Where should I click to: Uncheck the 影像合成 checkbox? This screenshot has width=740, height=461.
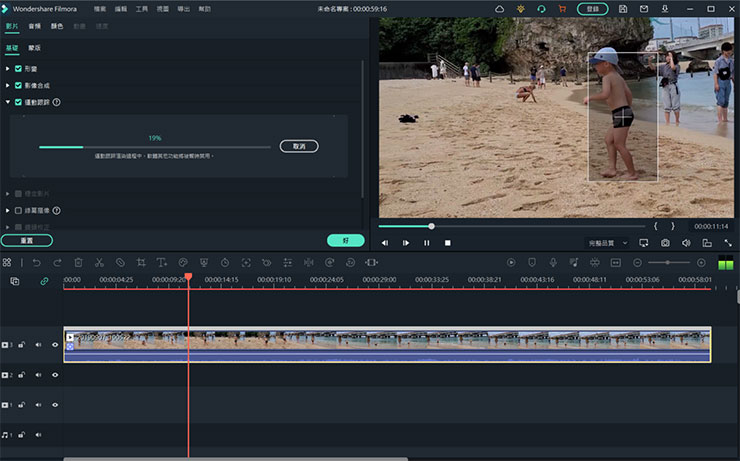coord(18,85)
